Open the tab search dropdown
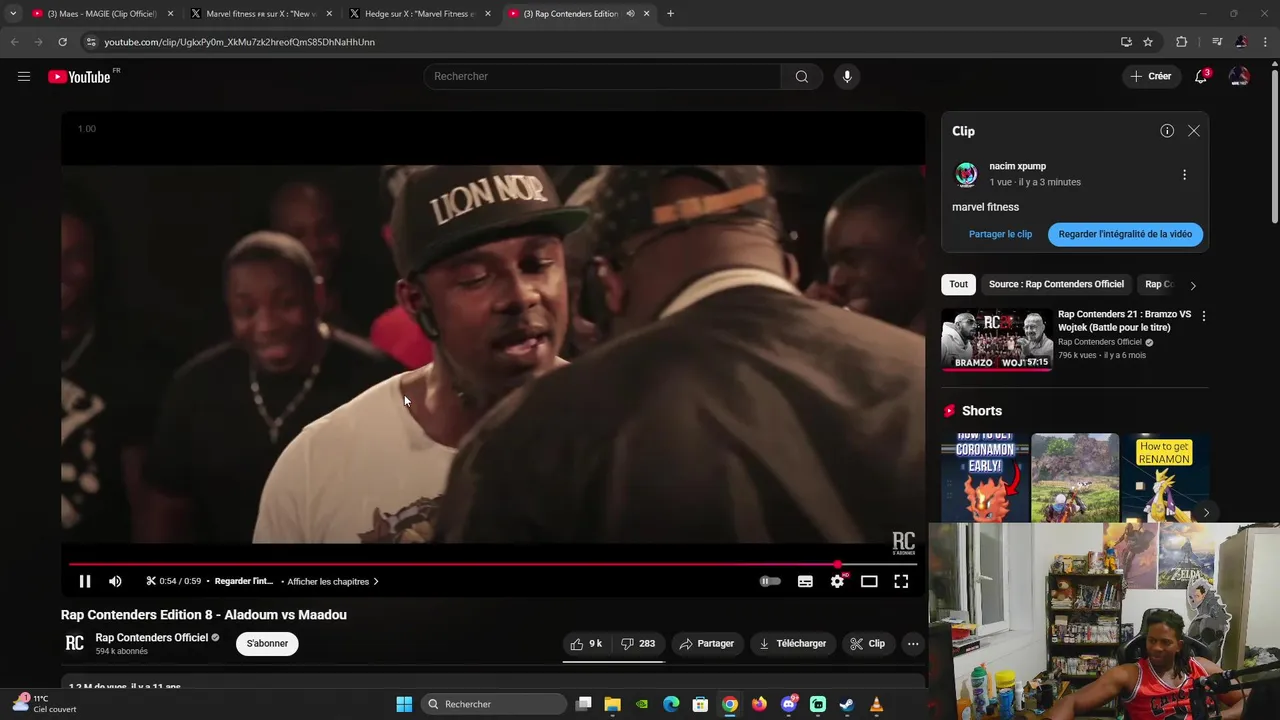Viewport: 1280px width, 720px height. [13, 14]
